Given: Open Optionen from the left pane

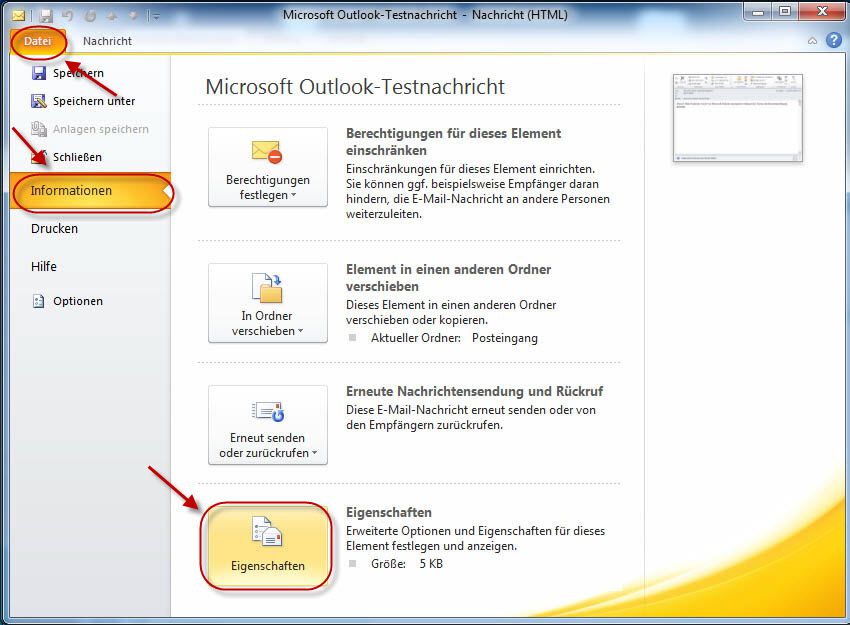Looking at the screenshot, I should click(x=76, y=301).
